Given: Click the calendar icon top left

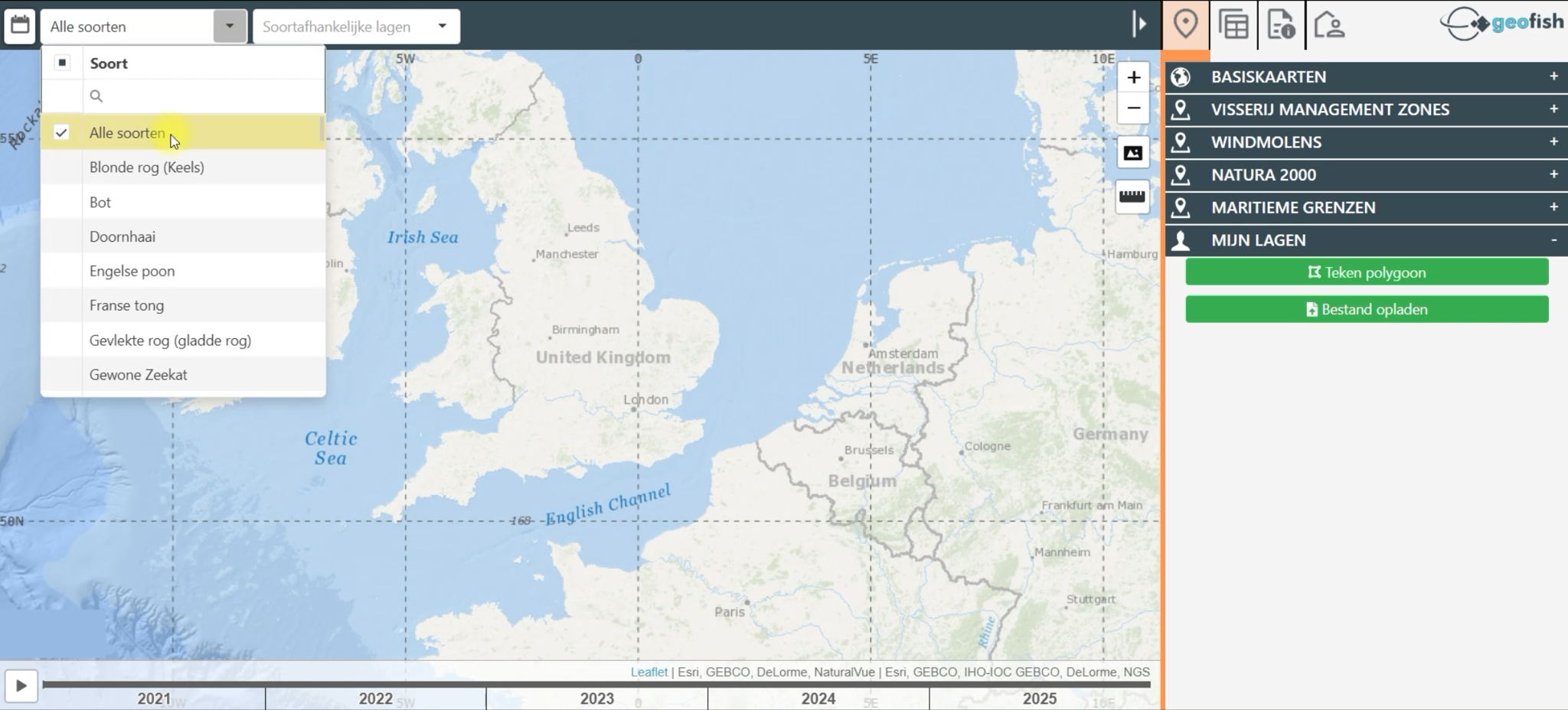Looking at the screenshot, I should (20, 24).
